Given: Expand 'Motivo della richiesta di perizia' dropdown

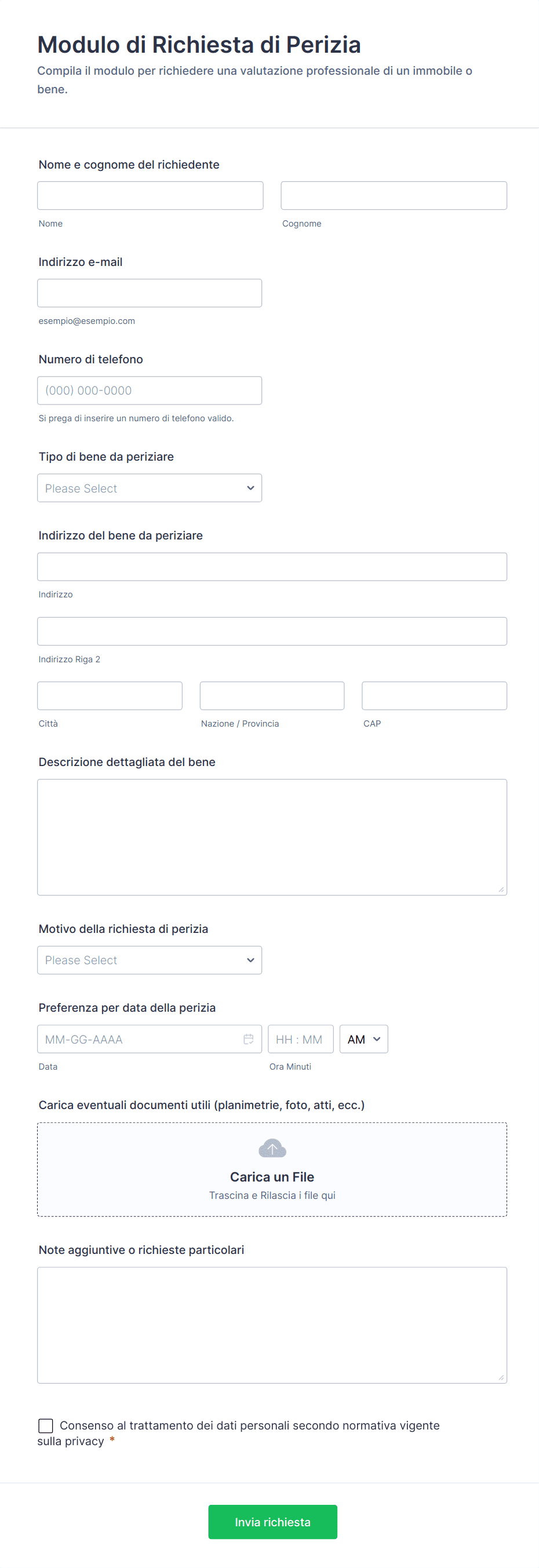Looking at the screenshot, I should click(149, 960).
